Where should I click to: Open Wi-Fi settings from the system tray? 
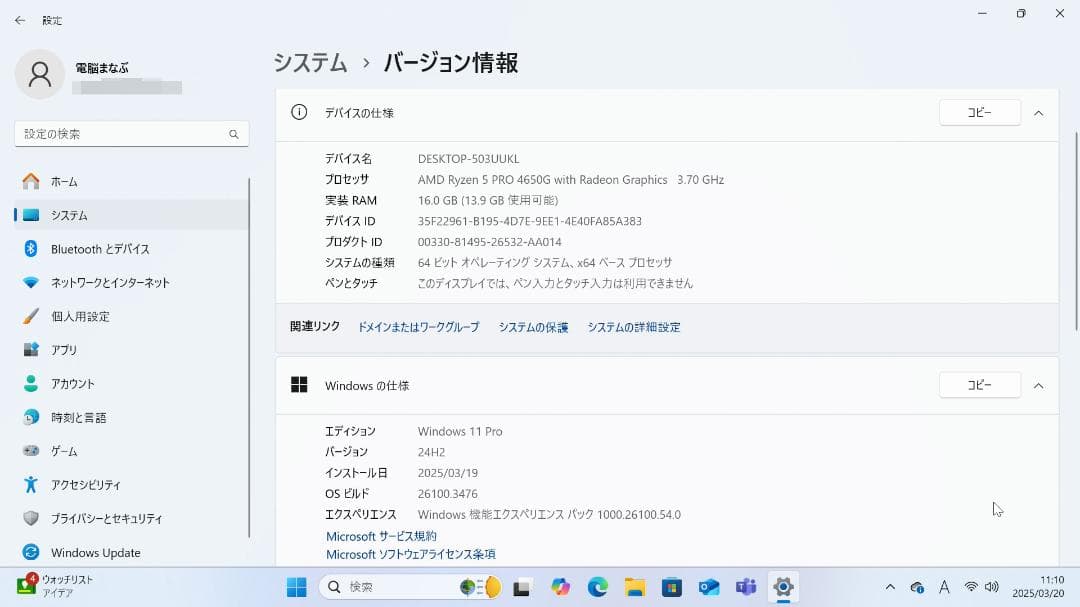pos(971,587)
